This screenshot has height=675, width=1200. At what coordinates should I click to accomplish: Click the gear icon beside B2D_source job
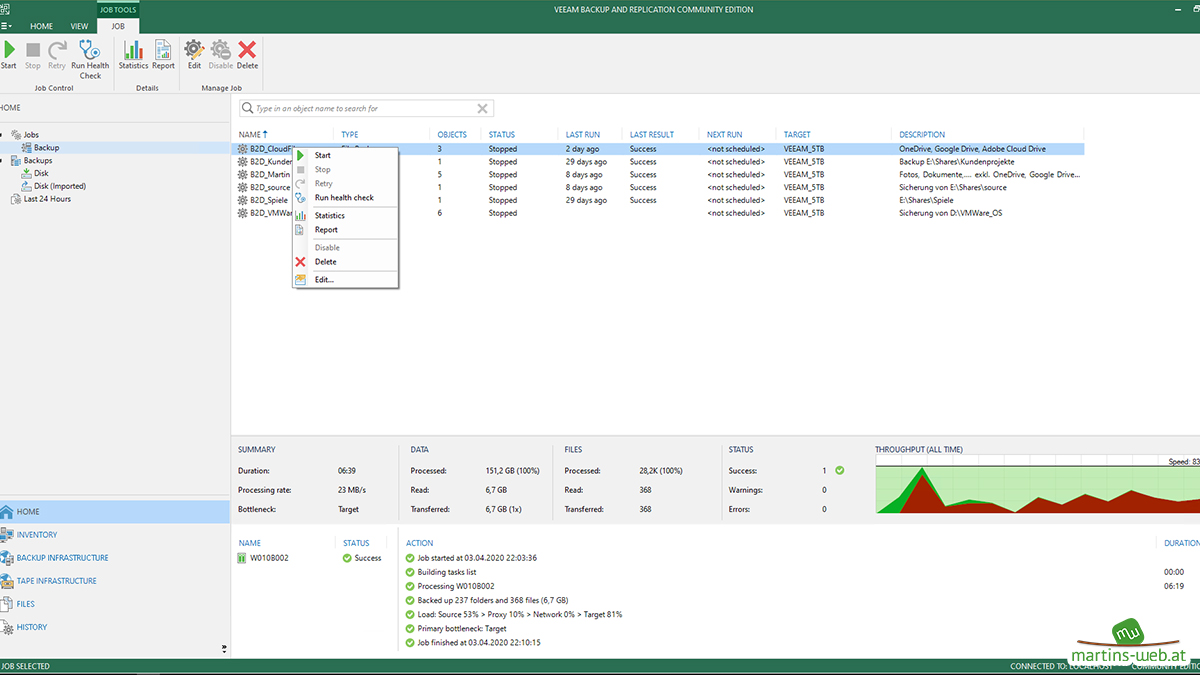pos(243,188)
